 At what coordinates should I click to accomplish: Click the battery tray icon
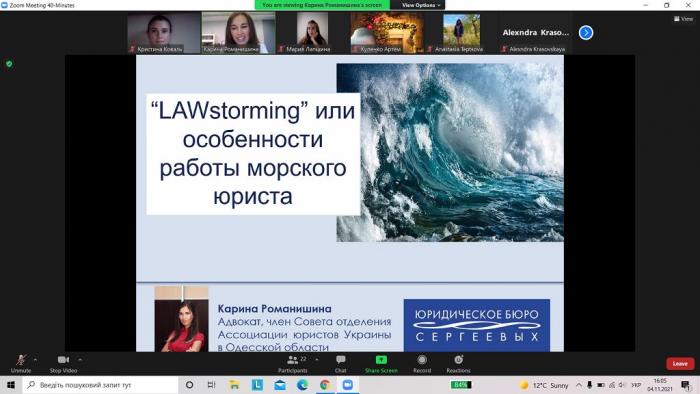click(x=601, y=385)
